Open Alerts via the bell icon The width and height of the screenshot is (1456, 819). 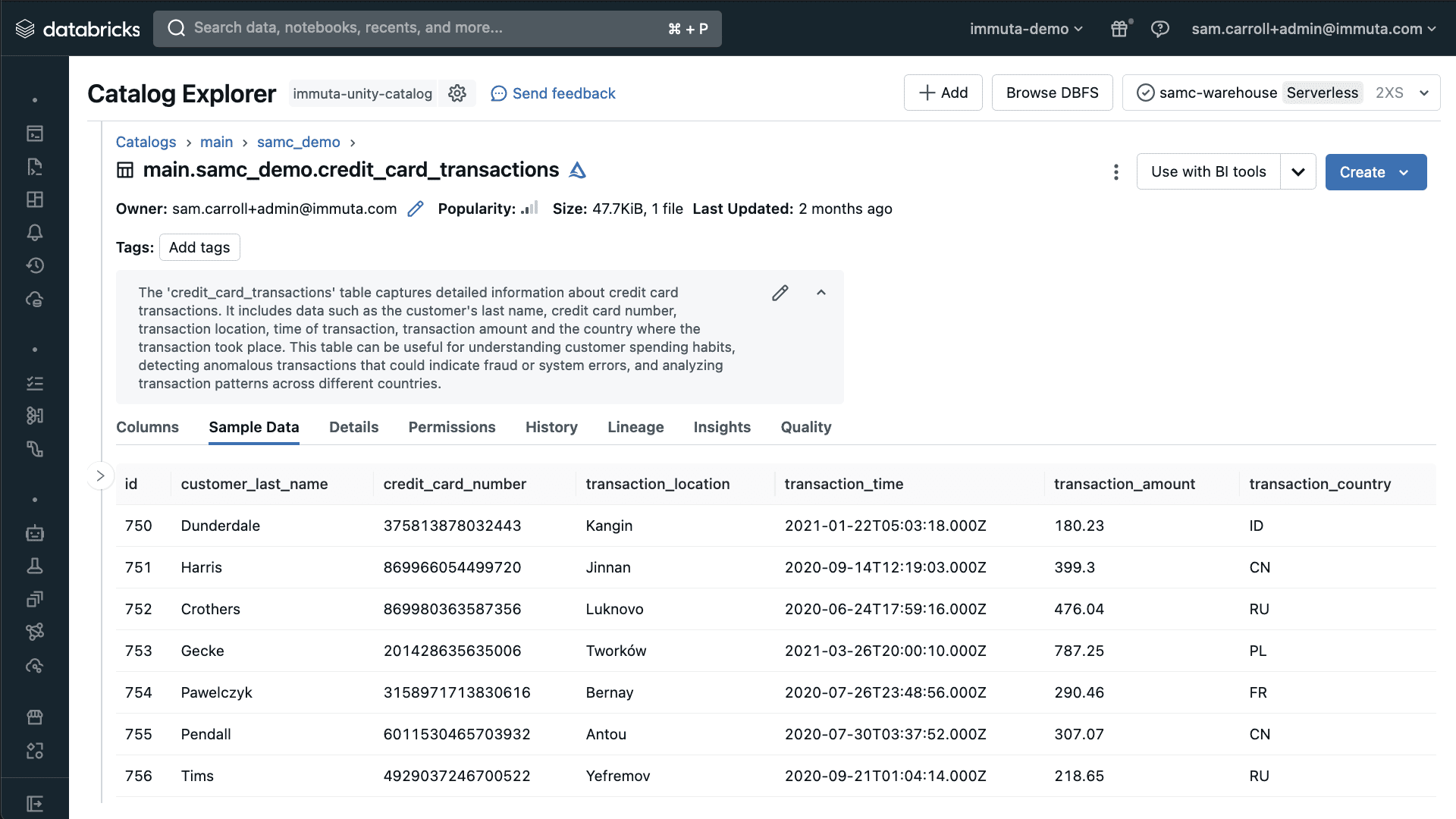pos(35,233)
